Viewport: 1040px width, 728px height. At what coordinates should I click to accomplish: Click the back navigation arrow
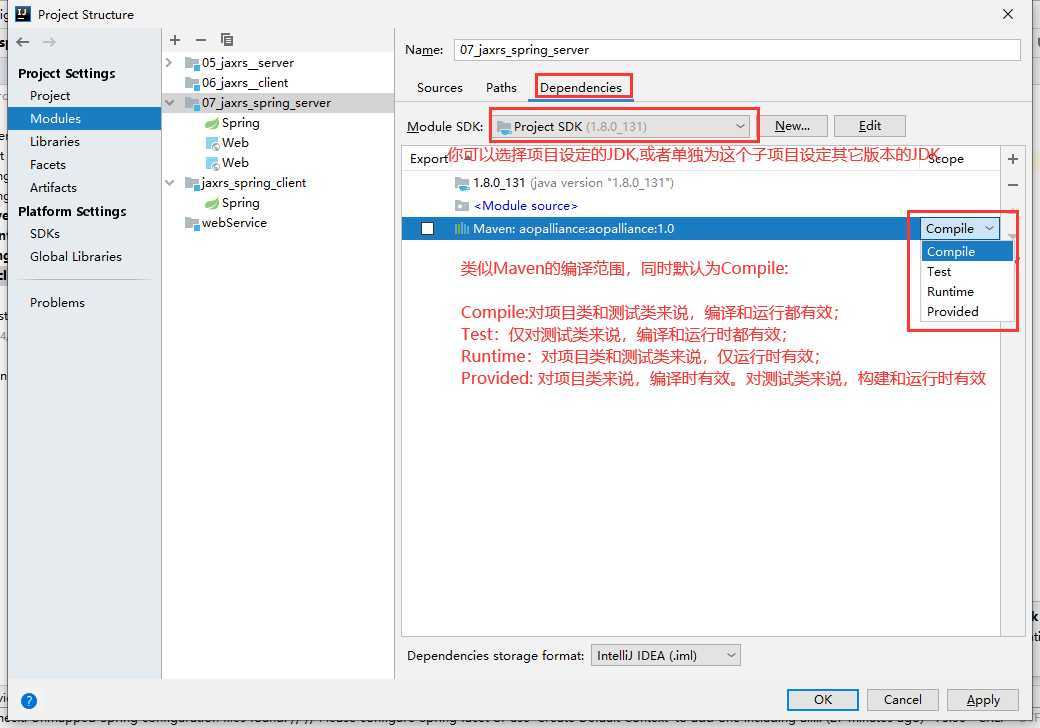[23, 42]
